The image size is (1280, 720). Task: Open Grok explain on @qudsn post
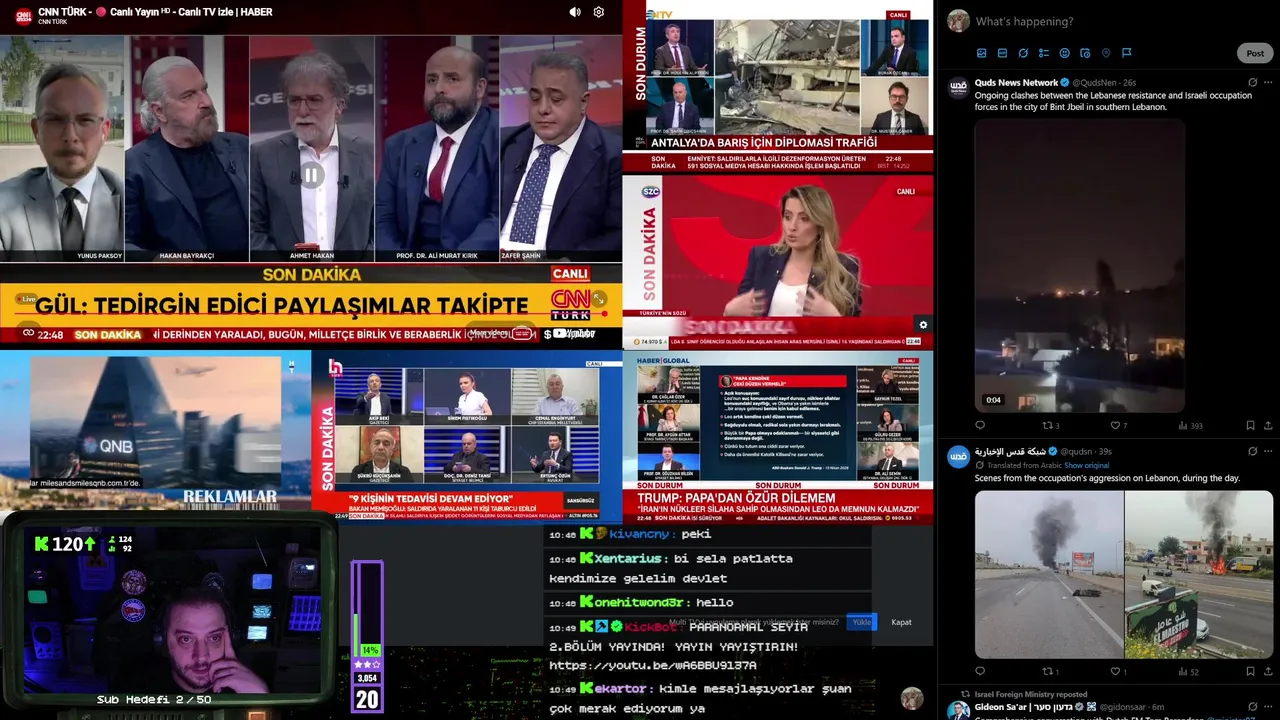[1253, 451]
